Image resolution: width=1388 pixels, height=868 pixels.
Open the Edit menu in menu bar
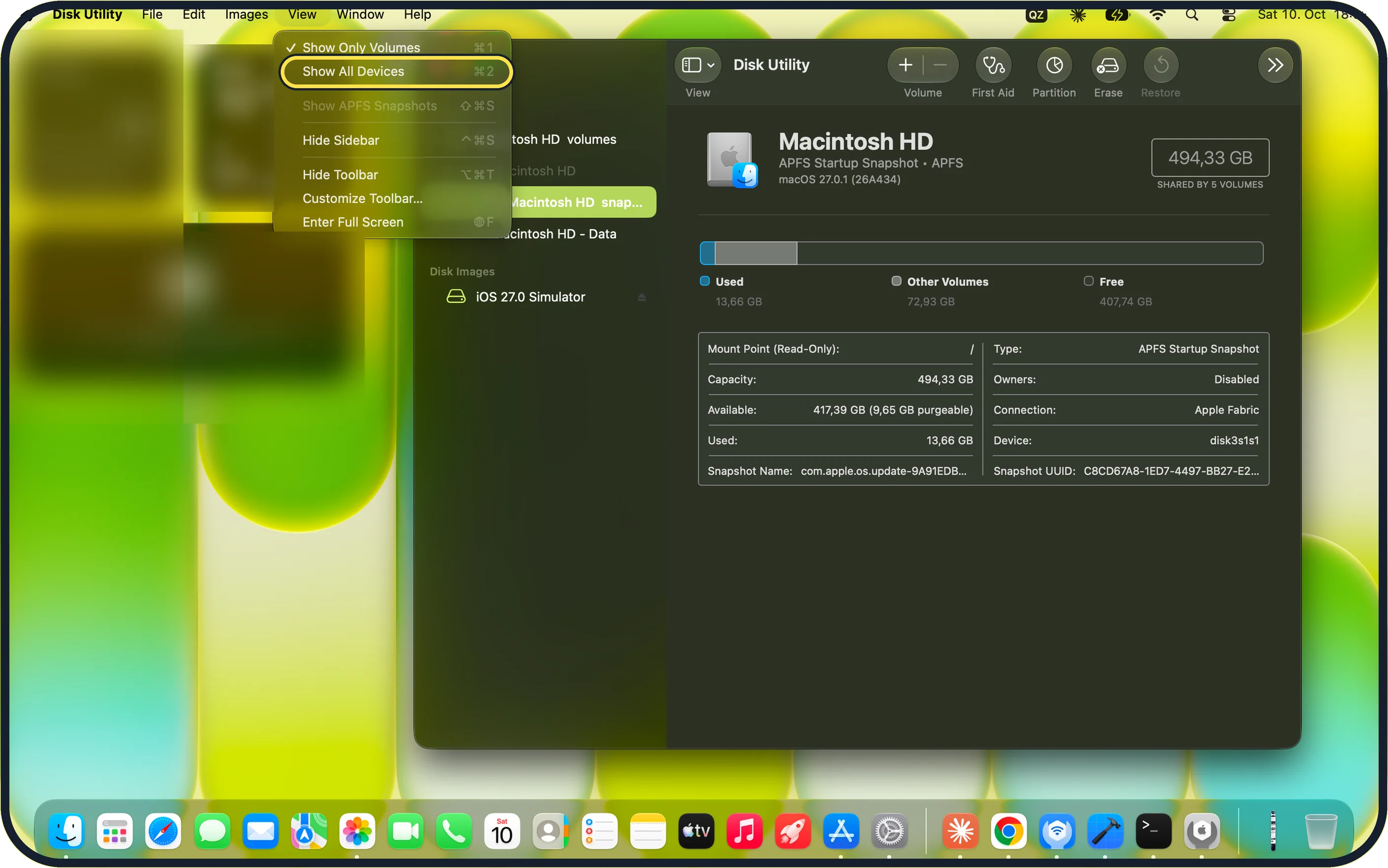point(194,14)
